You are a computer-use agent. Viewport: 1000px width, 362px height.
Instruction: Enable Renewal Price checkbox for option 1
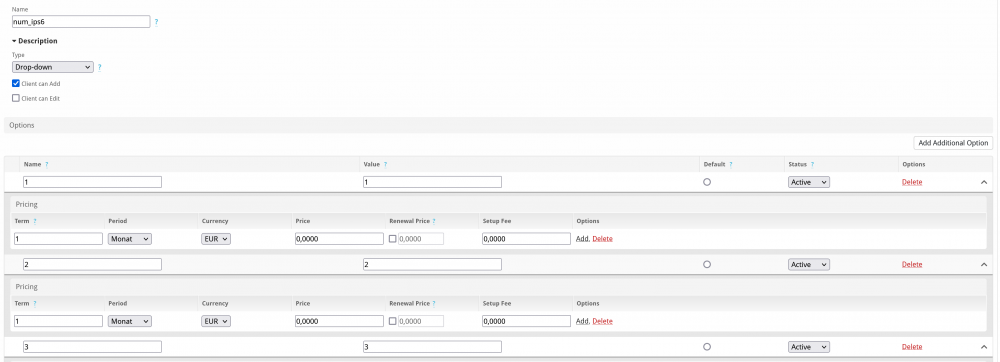coord(392,239)
